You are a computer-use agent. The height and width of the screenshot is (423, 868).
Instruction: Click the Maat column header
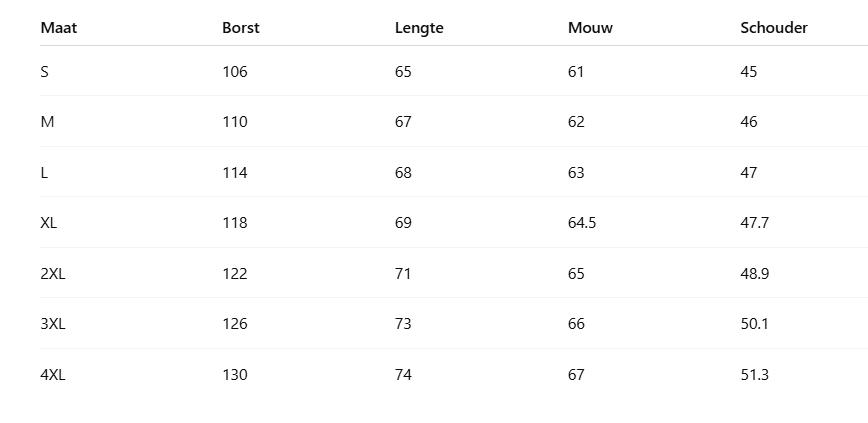click(x=59, y=28)
